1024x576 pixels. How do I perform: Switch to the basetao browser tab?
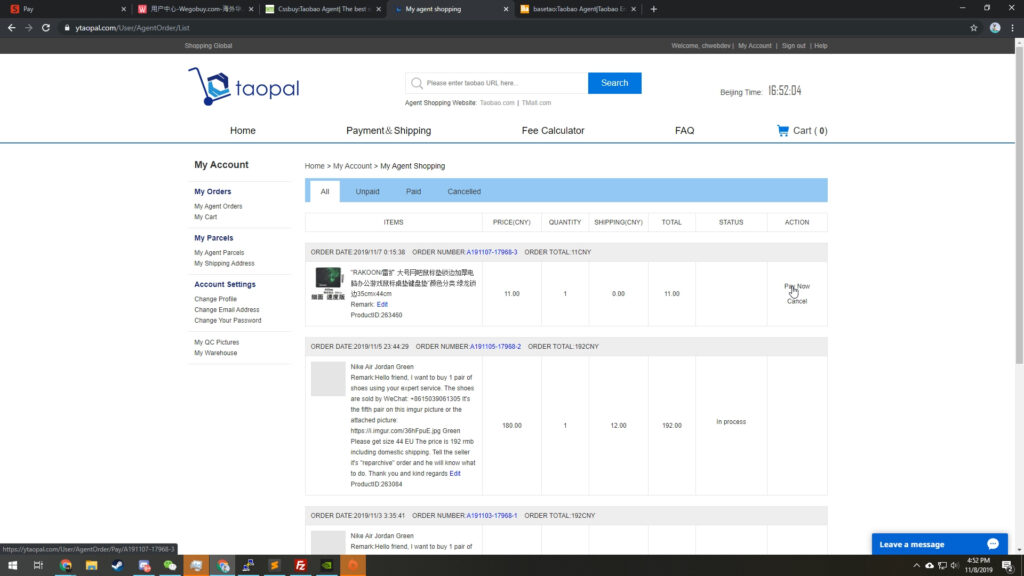[577, 9]
